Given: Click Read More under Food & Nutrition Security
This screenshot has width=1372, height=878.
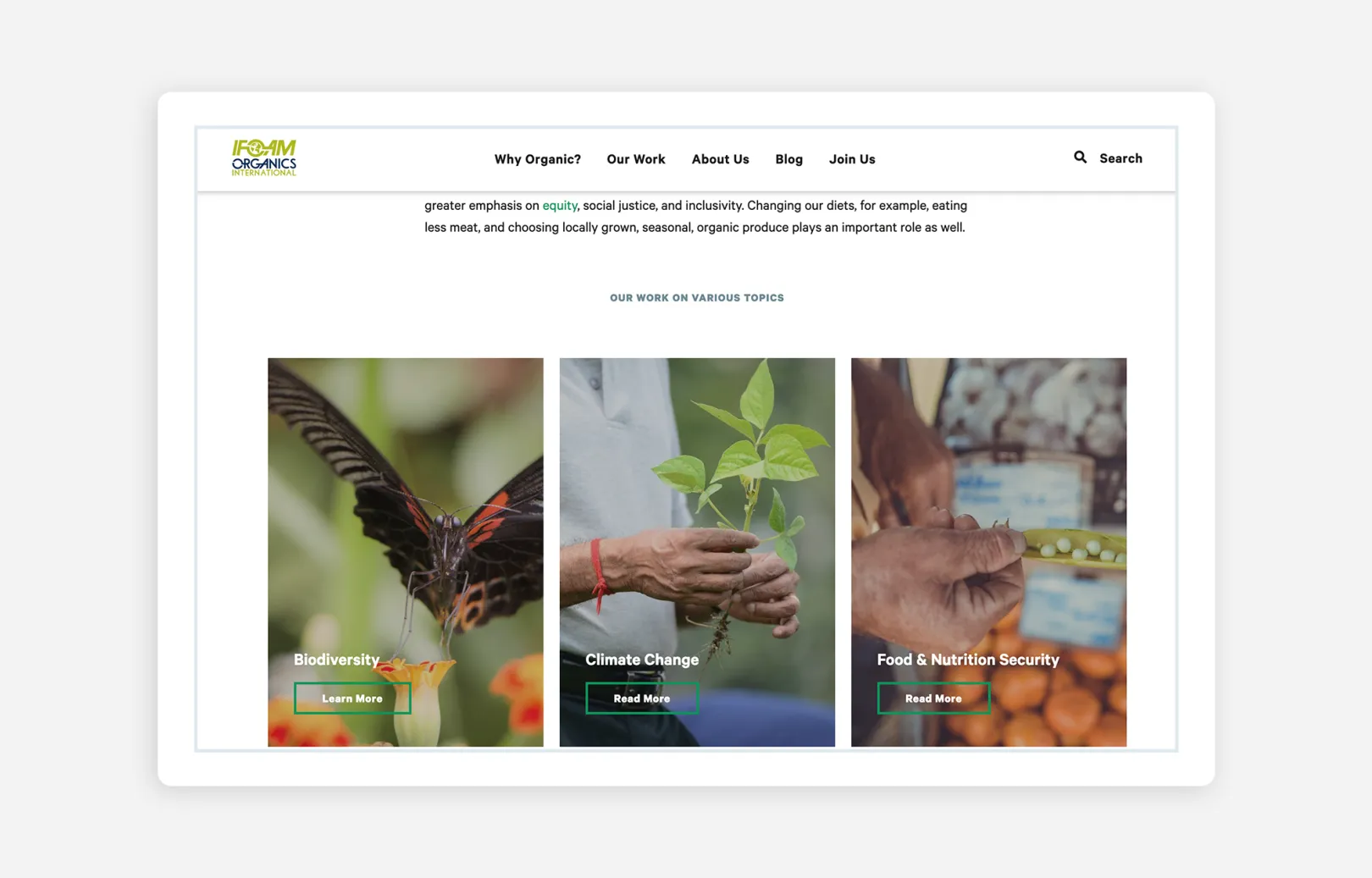Looking at the screenshot, I should [933, 699].
